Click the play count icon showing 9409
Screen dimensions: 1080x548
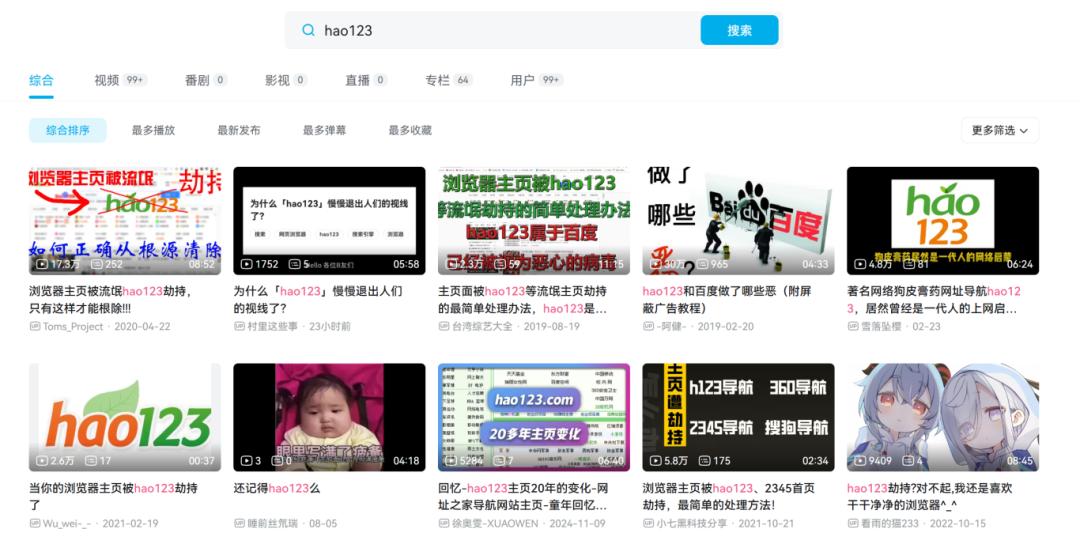coord(859,461)
